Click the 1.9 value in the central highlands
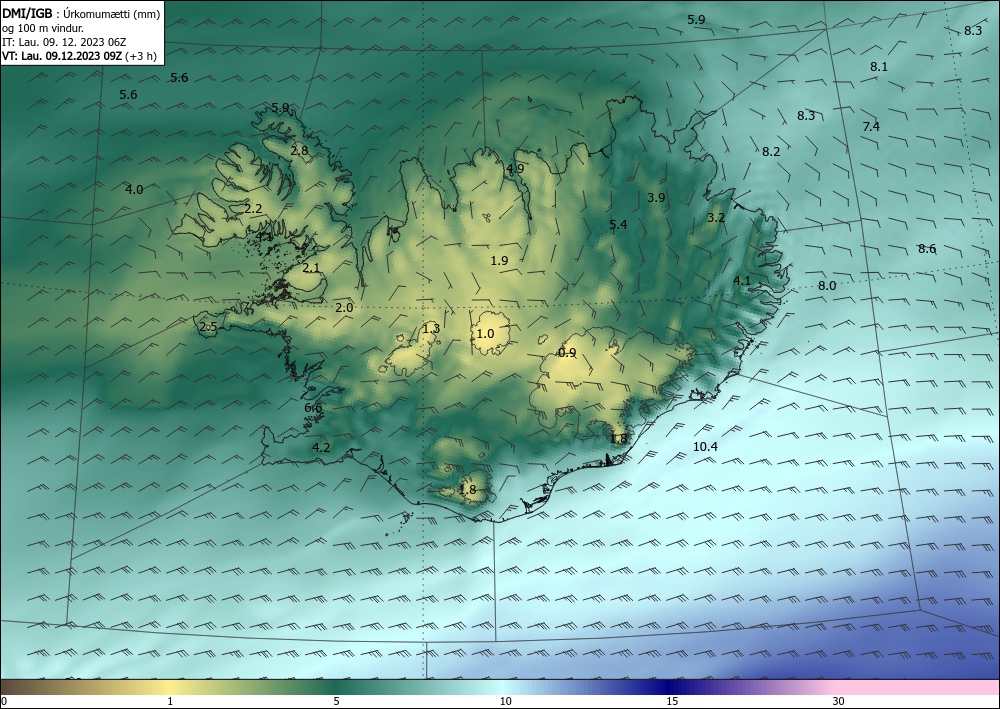1000x709 pixels. [x=499, y=261]
